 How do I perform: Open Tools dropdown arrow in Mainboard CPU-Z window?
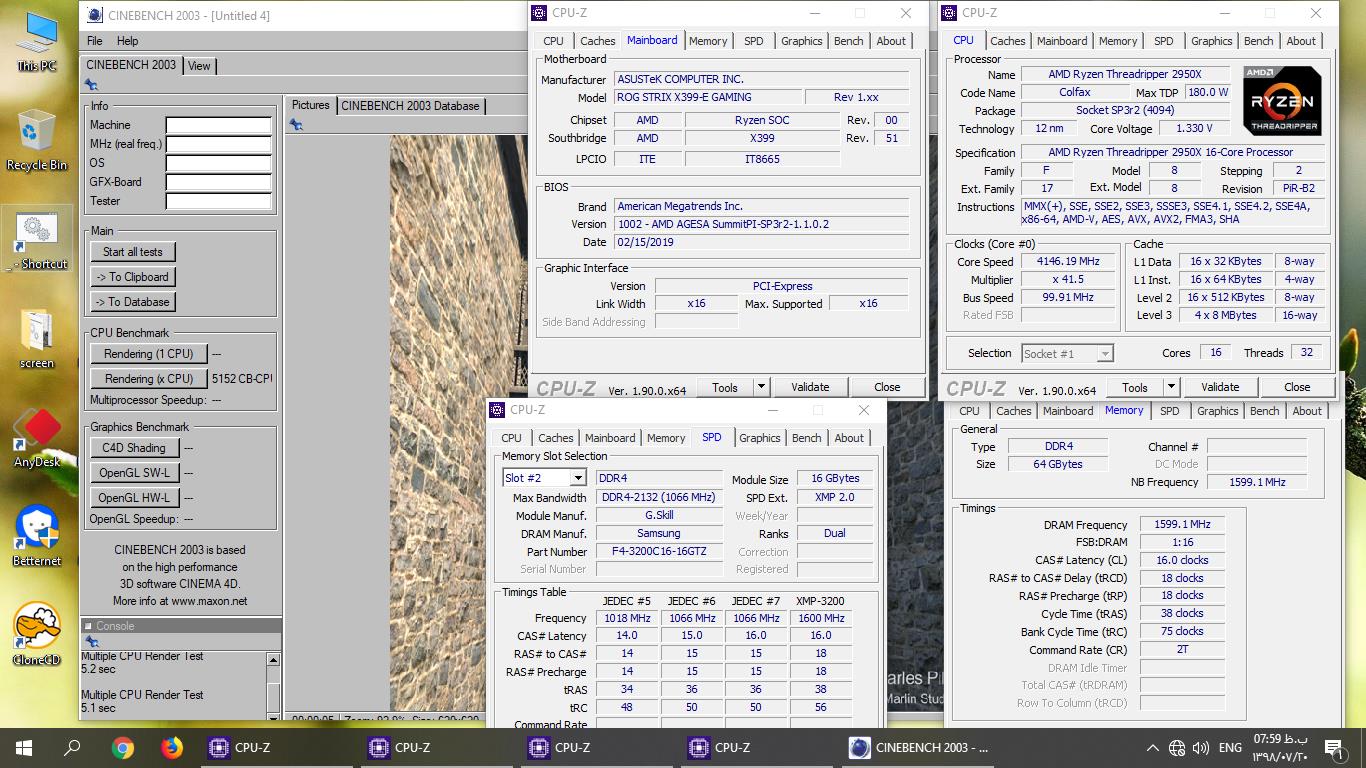pyautogui.click(x=761, y=387)
